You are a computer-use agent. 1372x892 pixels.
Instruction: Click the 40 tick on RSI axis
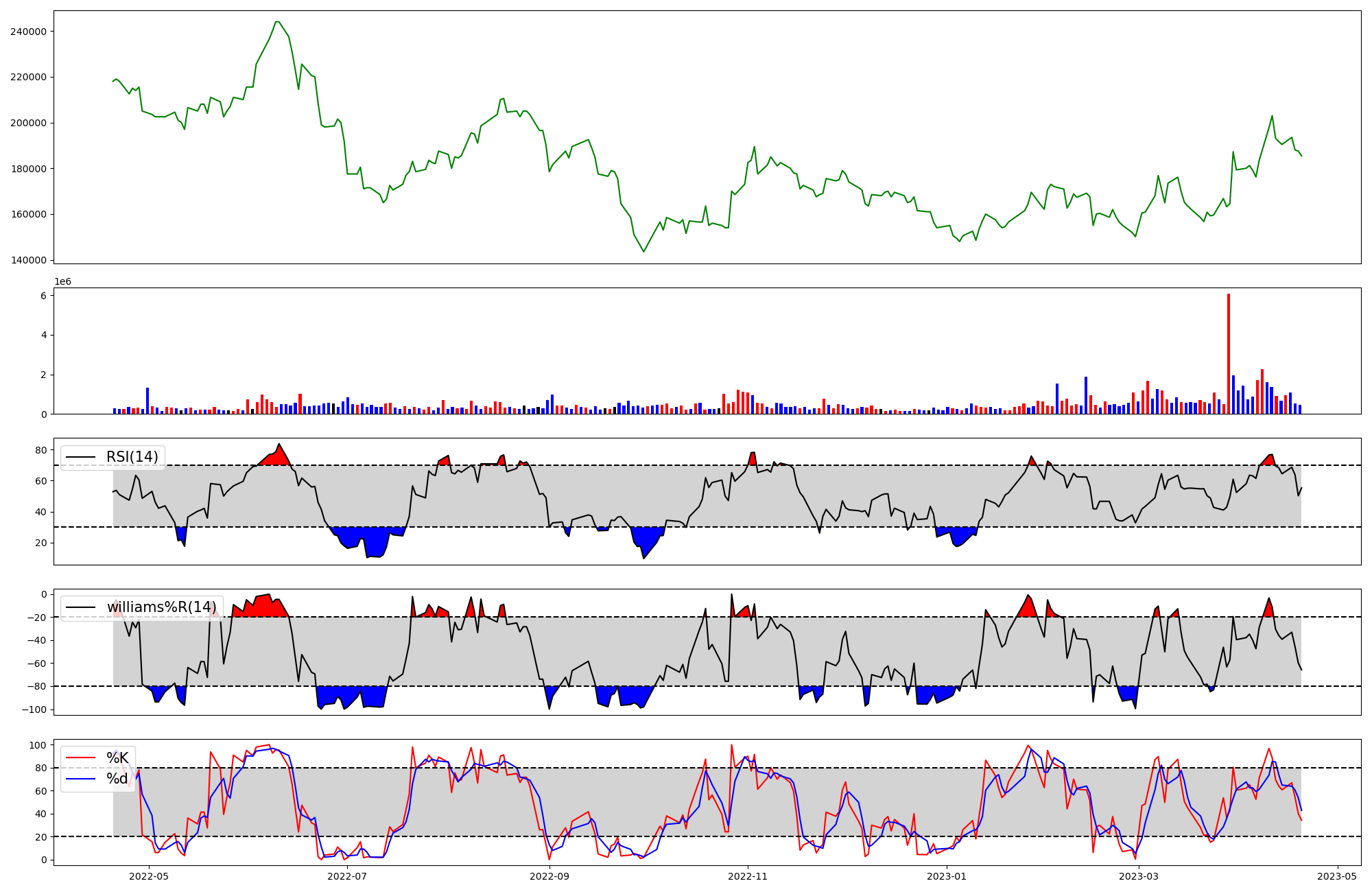[x=41, y=512]
